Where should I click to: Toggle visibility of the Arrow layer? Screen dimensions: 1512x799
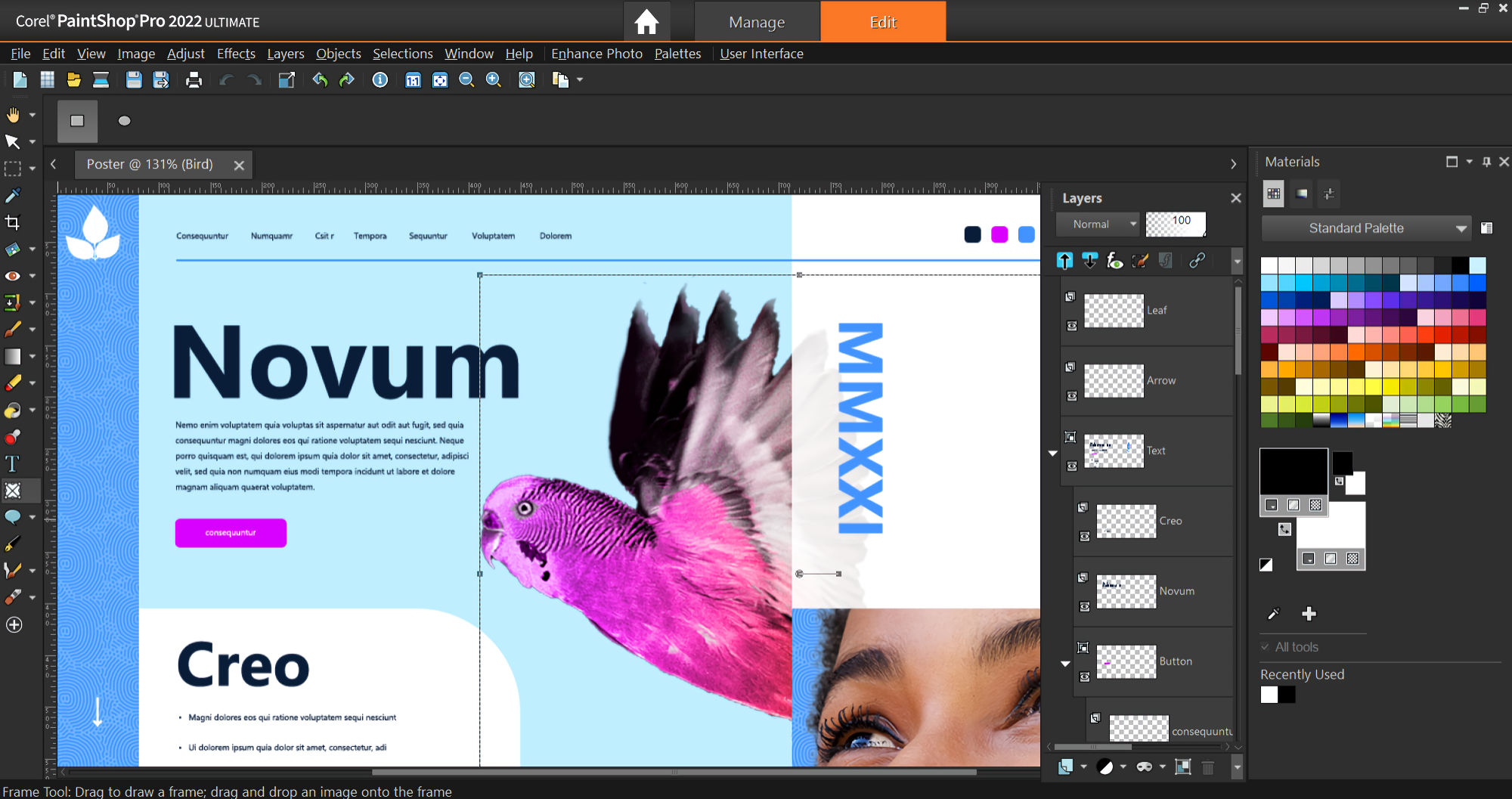[x=1071, y=395]
